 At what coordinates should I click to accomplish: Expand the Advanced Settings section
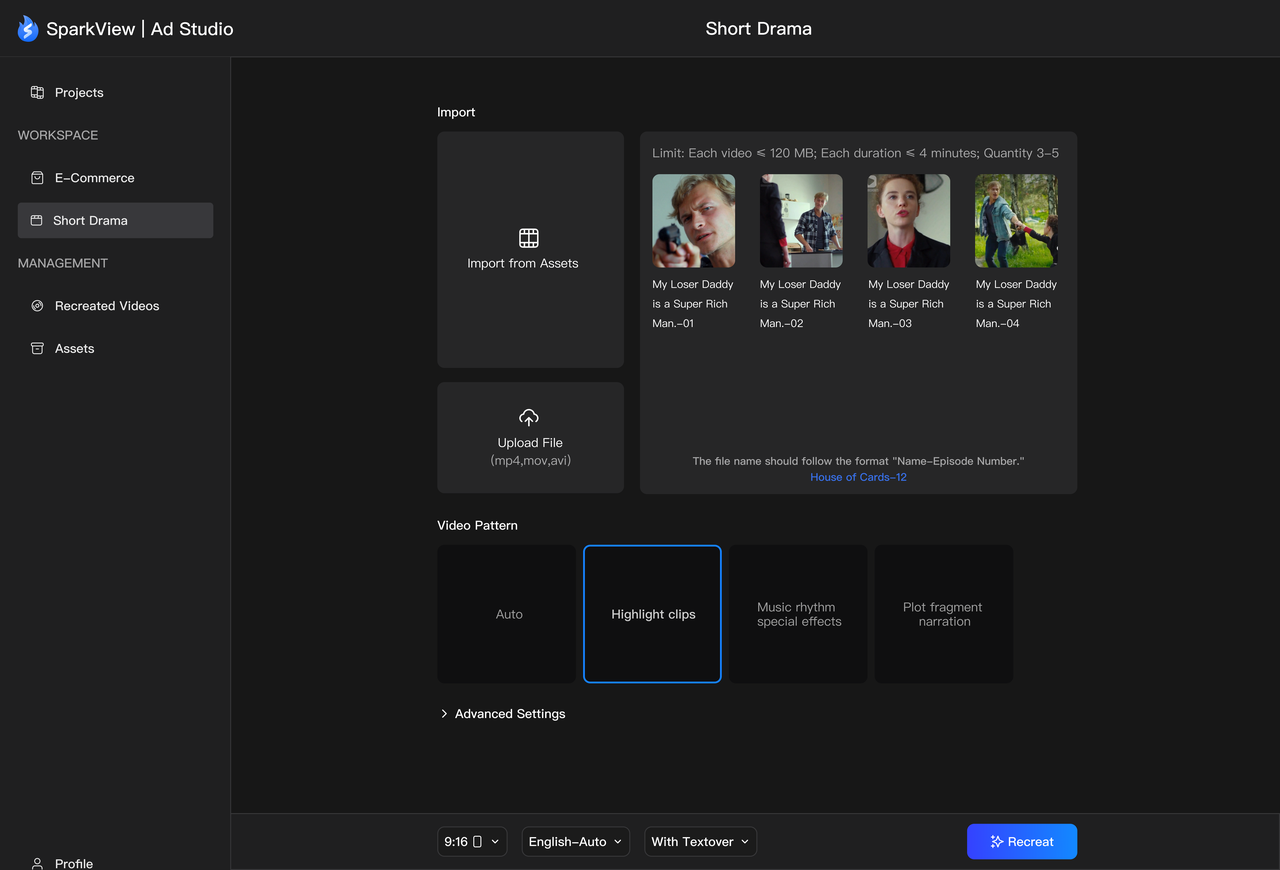click(x=502, y=714)
